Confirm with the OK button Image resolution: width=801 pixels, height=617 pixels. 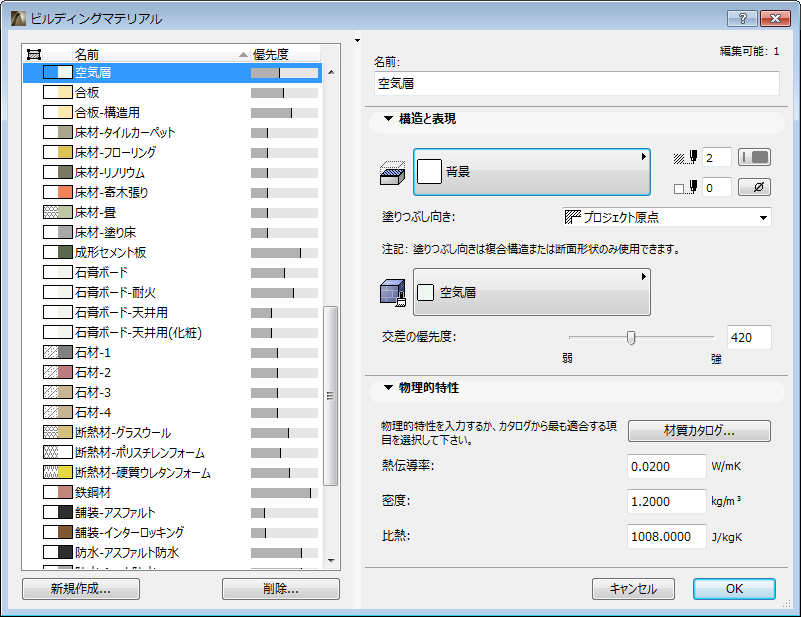coord(734,589)
